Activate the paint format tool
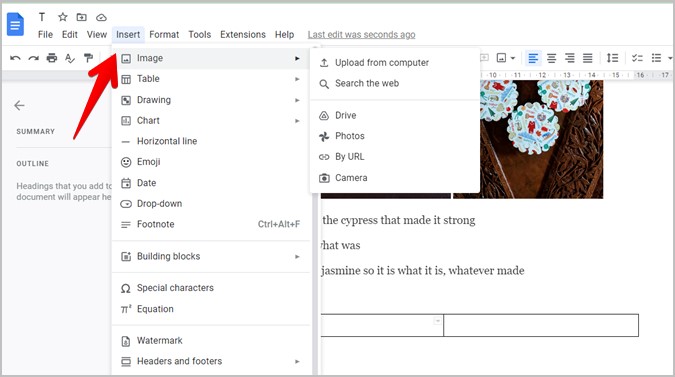The image size is (675, 377). [x=88, y=58]
